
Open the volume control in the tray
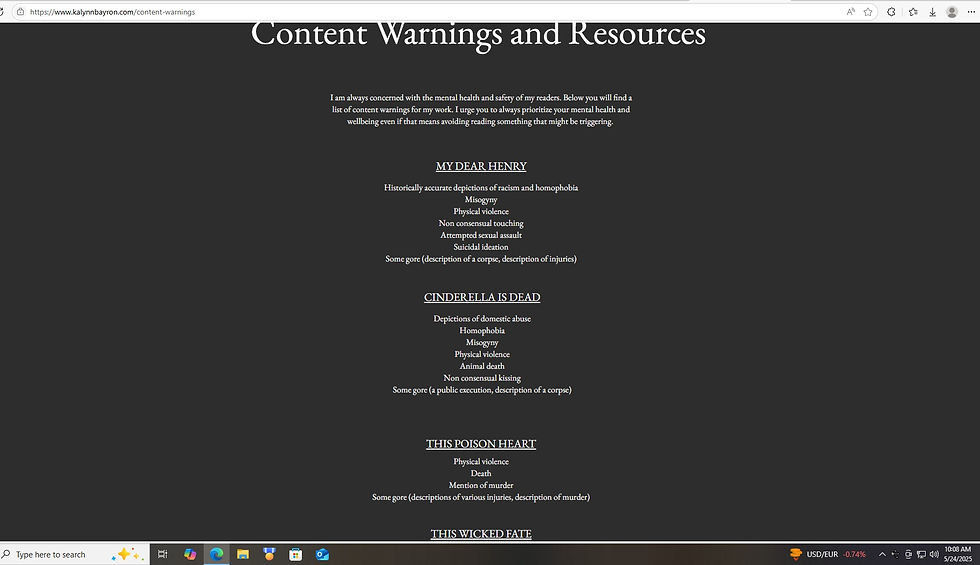tap(934, 554)
